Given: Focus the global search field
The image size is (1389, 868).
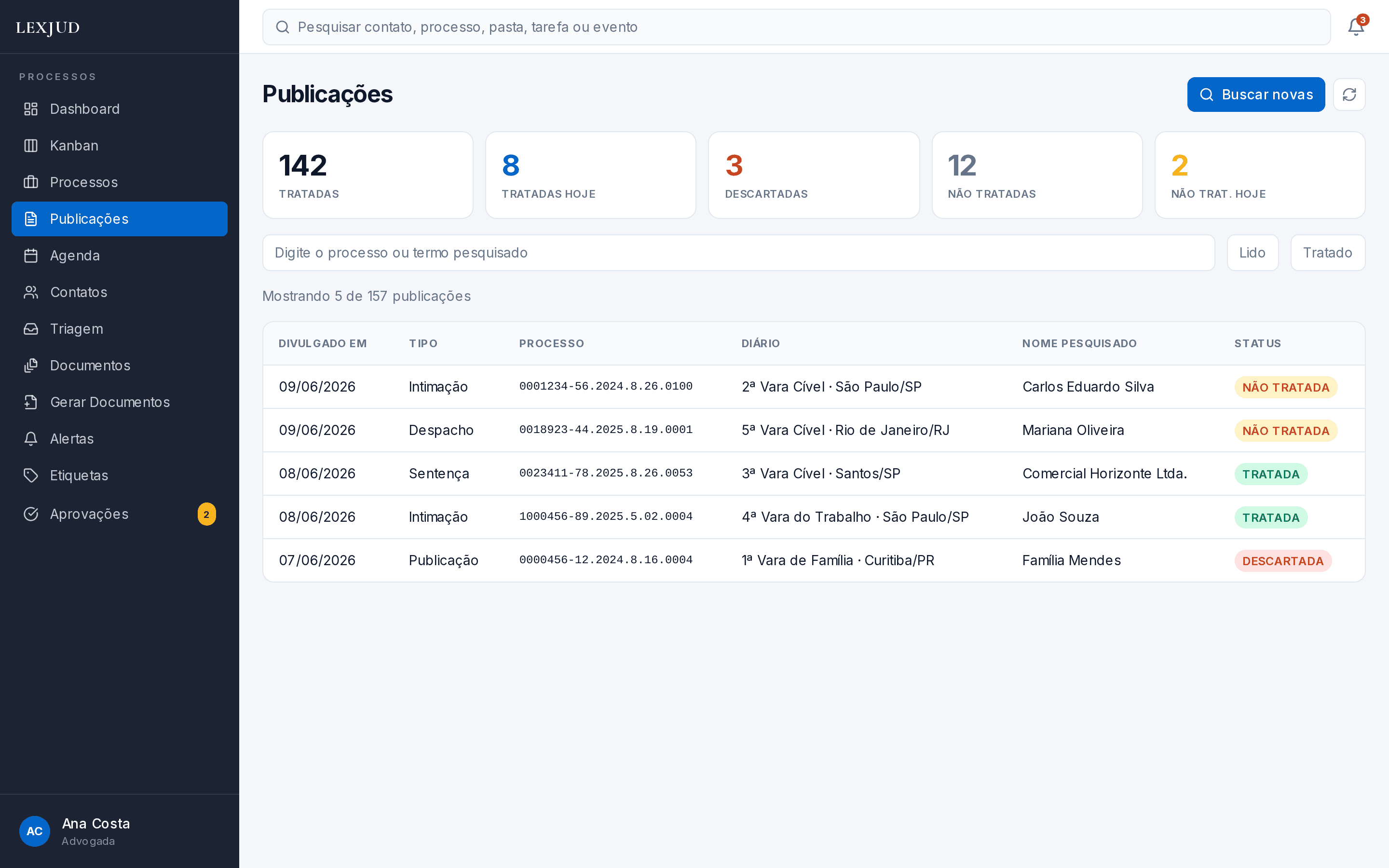Looking at the screenshot, I should coord(797,27).
